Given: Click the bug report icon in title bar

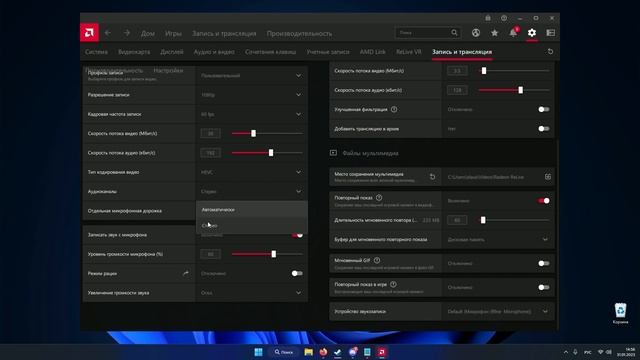Looking at the screenshot, I should (x=488, y=18).
